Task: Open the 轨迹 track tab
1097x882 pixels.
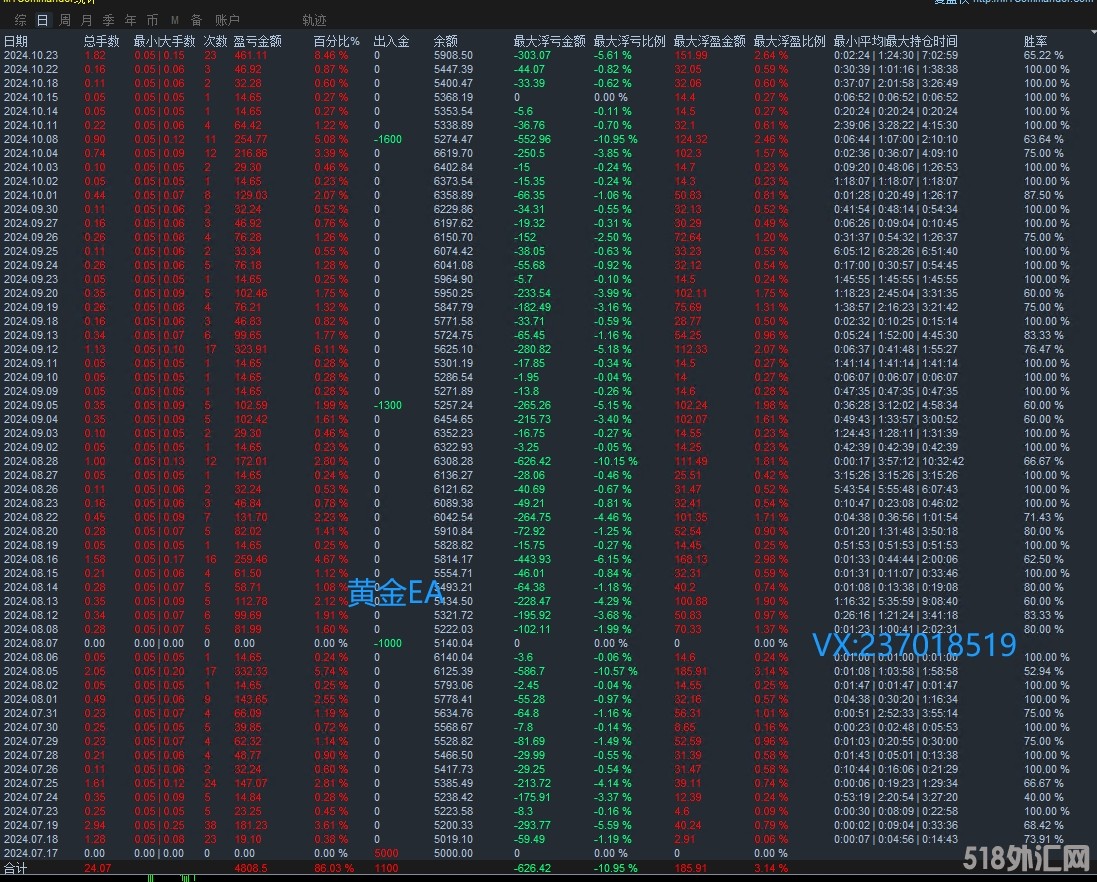Action: (x=314, y=20)
